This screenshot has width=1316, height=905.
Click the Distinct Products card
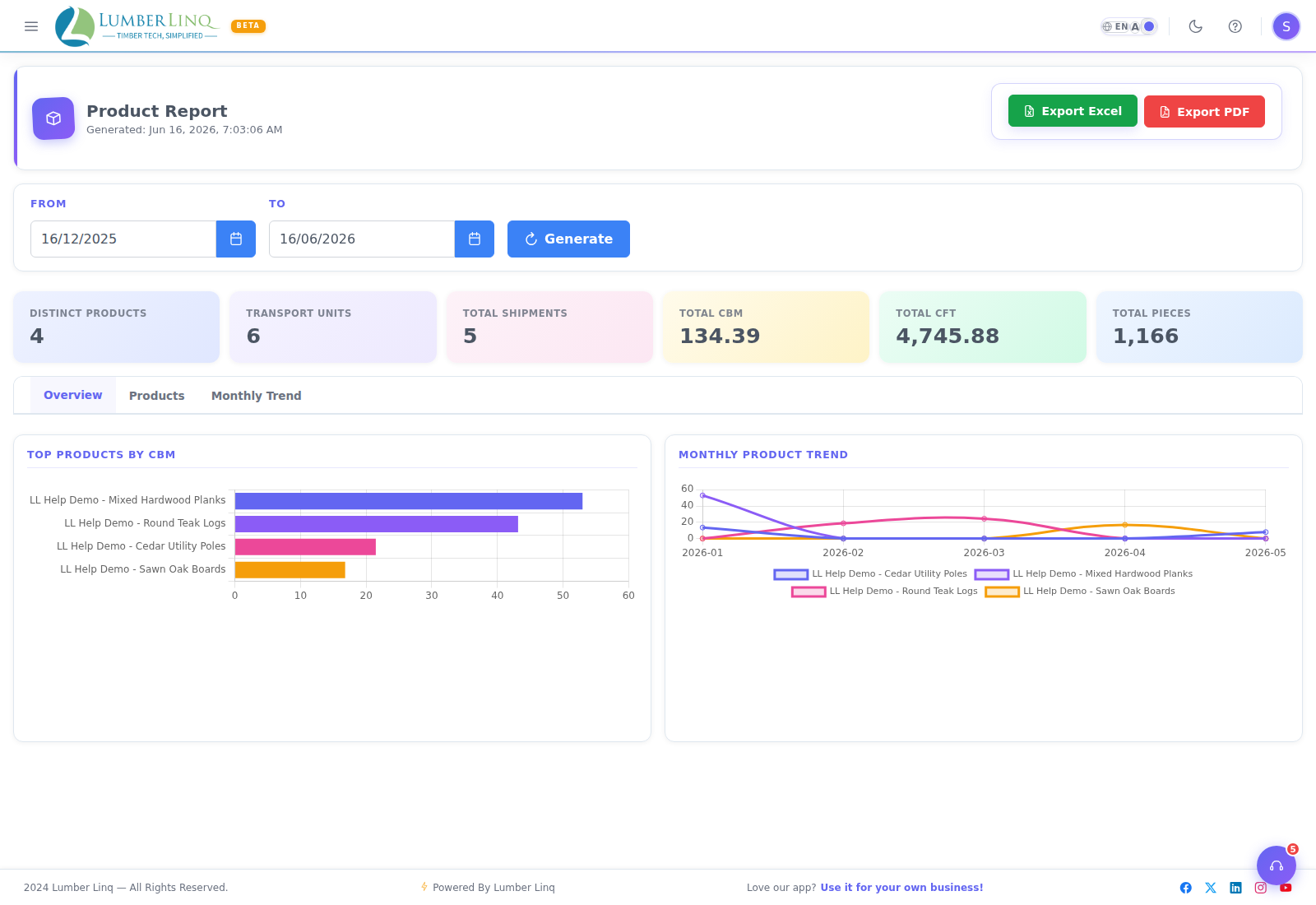pos(117,327)
